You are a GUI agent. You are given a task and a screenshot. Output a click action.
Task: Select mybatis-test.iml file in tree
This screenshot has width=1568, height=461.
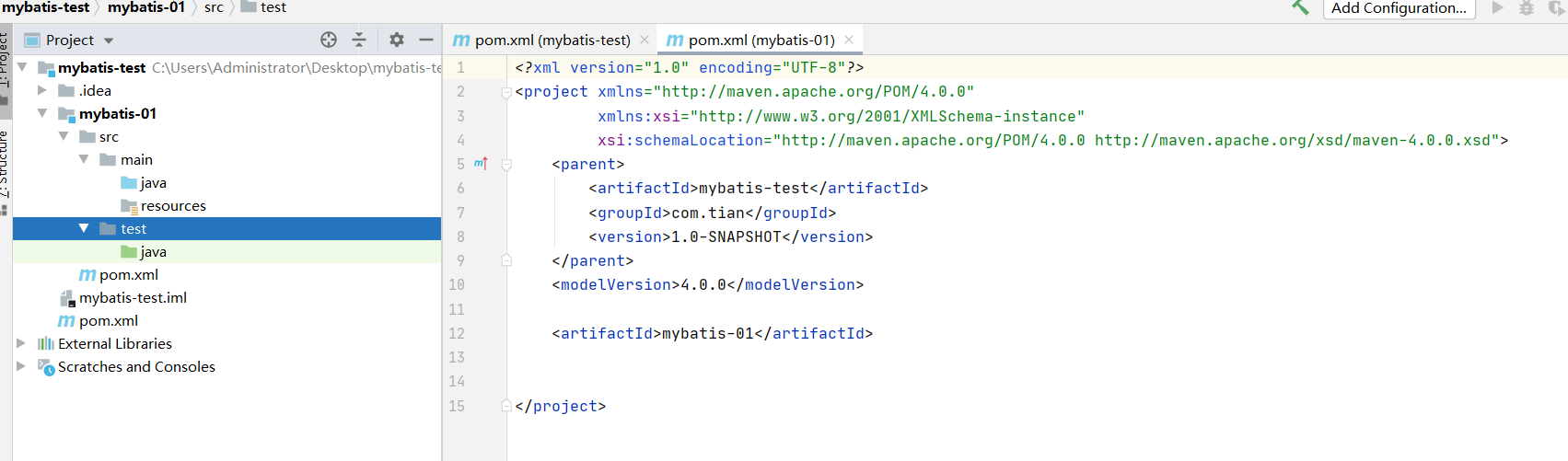(x=133, y=298)
